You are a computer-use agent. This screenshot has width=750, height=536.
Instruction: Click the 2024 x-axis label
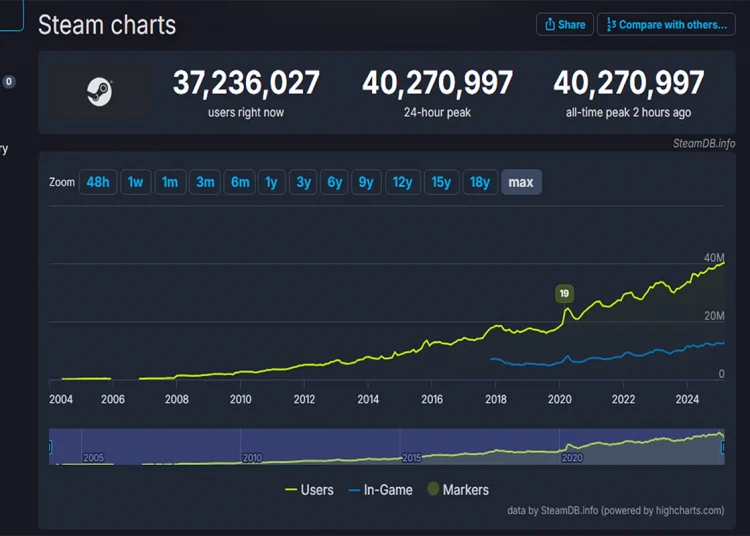tap(687, 399)
